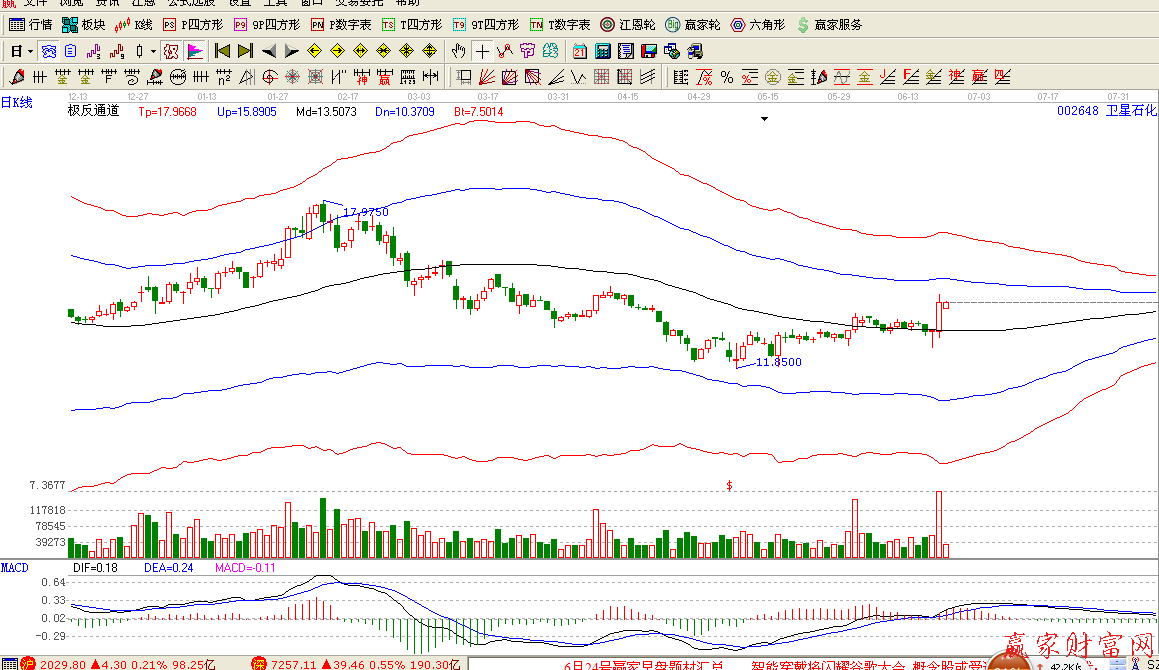Image resolution: width=1159 pixels, height=670 pixels.
Task: Toggle the crosshair cursor button
Action: coord(483,51)
